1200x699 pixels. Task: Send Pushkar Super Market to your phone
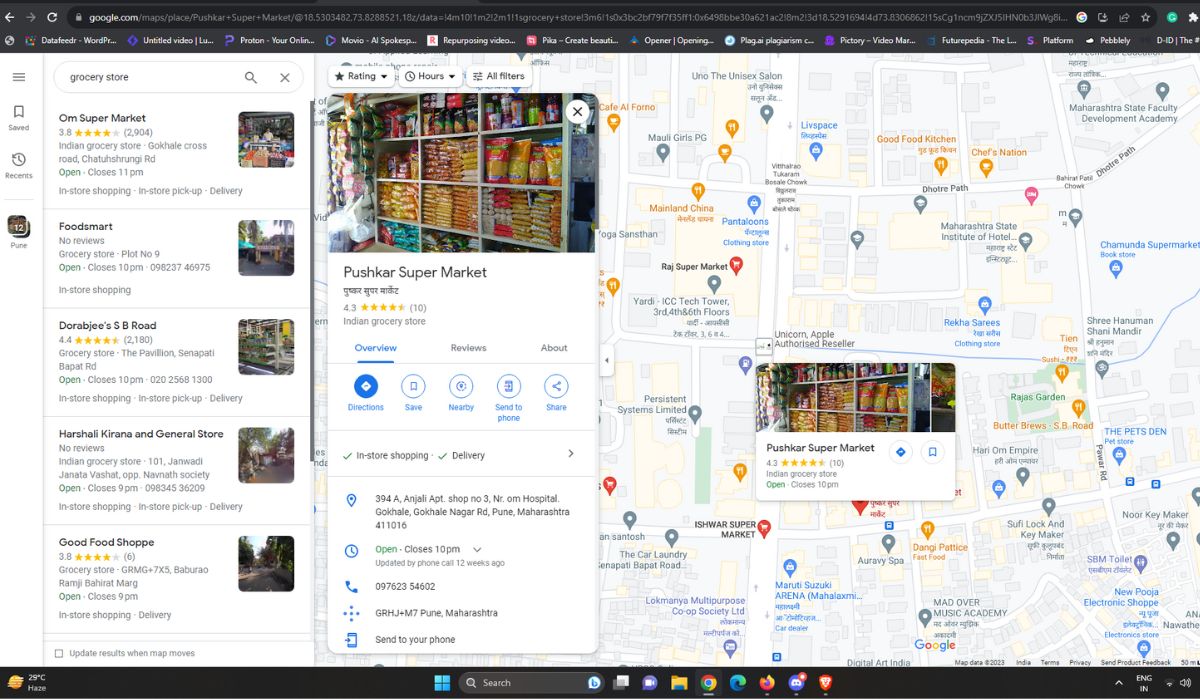pyautogui.click(x=509, y=389)
